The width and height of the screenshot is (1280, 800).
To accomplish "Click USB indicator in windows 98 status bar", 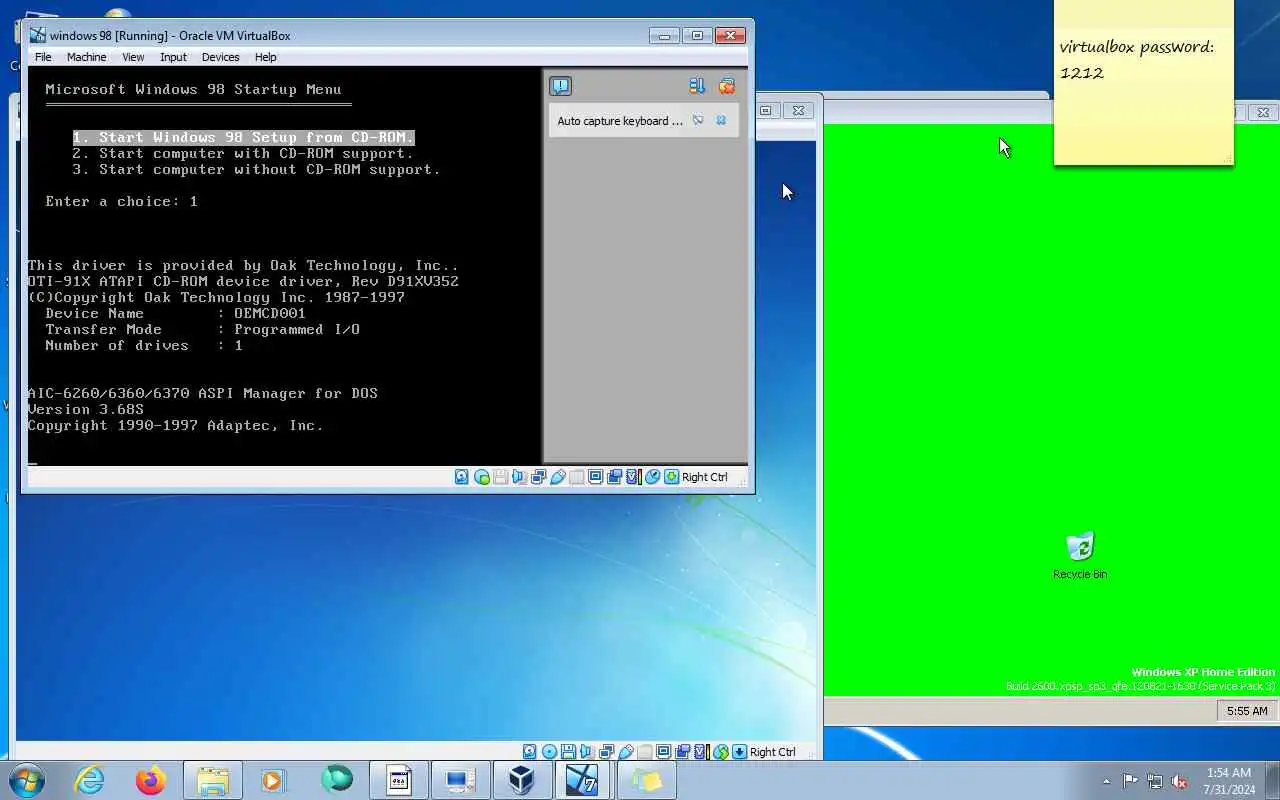I will [x=558, y=477].
